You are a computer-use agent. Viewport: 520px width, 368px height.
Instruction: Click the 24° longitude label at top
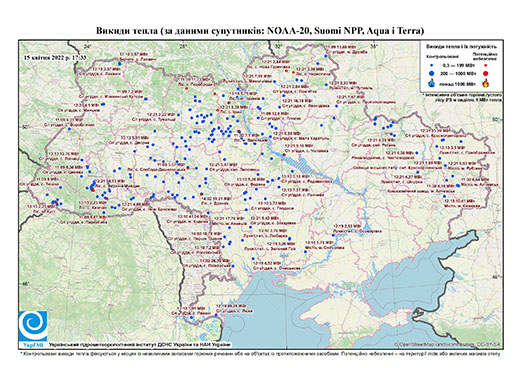click(x=88, y=46)
